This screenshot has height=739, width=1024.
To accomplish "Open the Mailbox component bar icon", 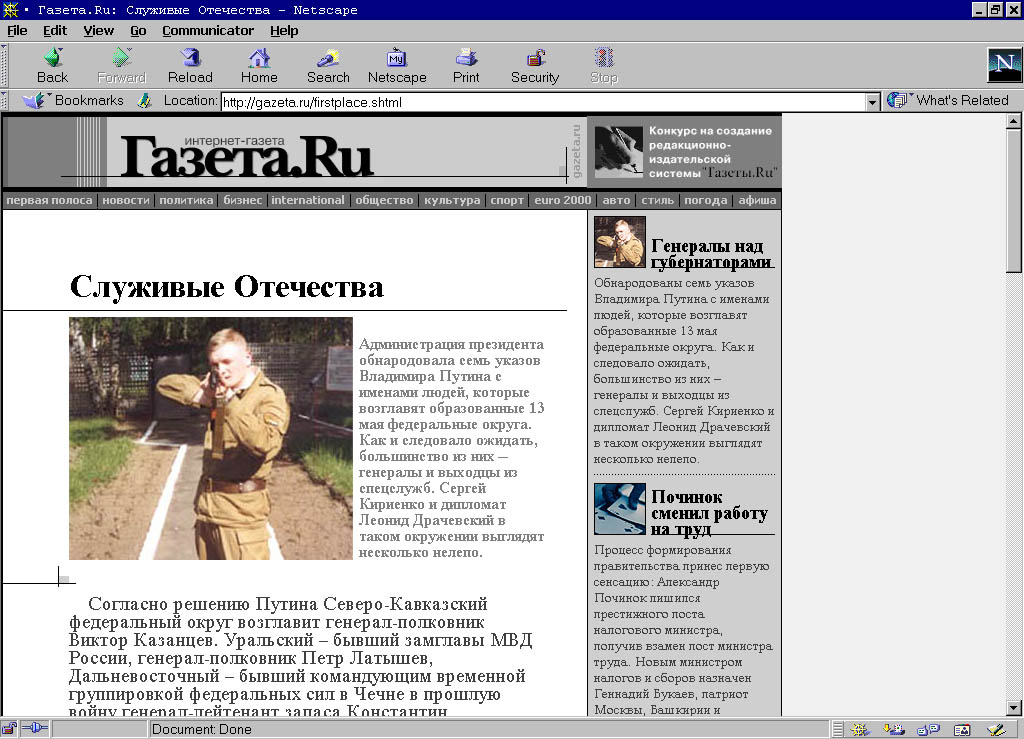I will (x=893, y=729).
